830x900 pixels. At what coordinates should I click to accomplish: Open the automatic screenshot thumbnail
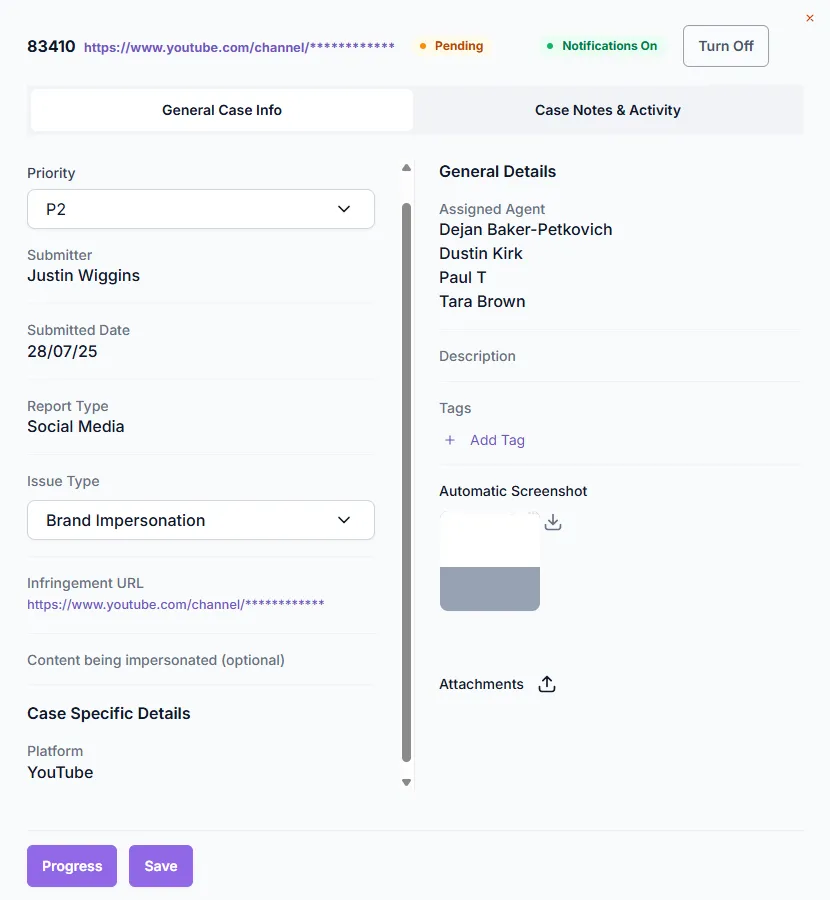pos(490,561)
